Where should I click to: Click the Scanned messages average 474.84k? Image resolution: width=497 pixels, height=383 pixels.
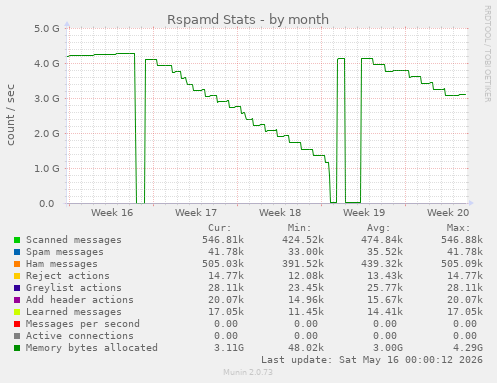pyautogui.click(x=382, y=240)
